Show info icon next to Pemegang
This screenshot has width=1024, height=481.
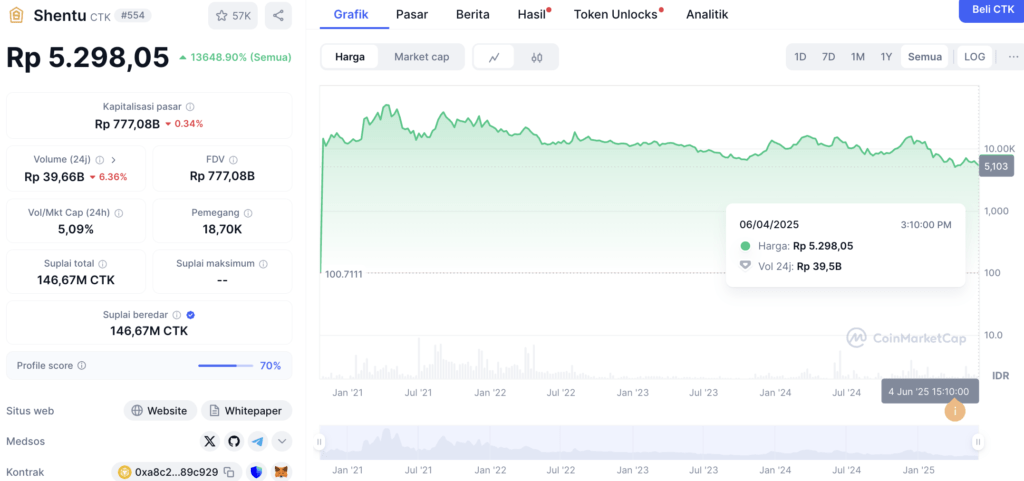coord(249,213)
